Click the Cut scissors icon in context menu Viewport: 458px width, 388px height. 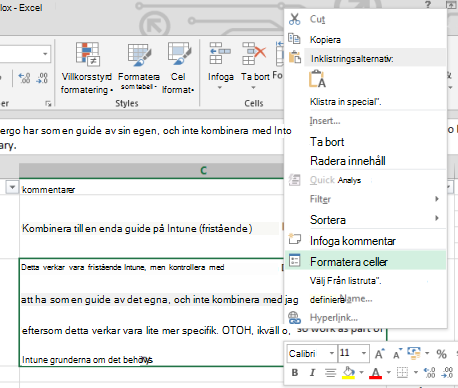coord(295,19)
